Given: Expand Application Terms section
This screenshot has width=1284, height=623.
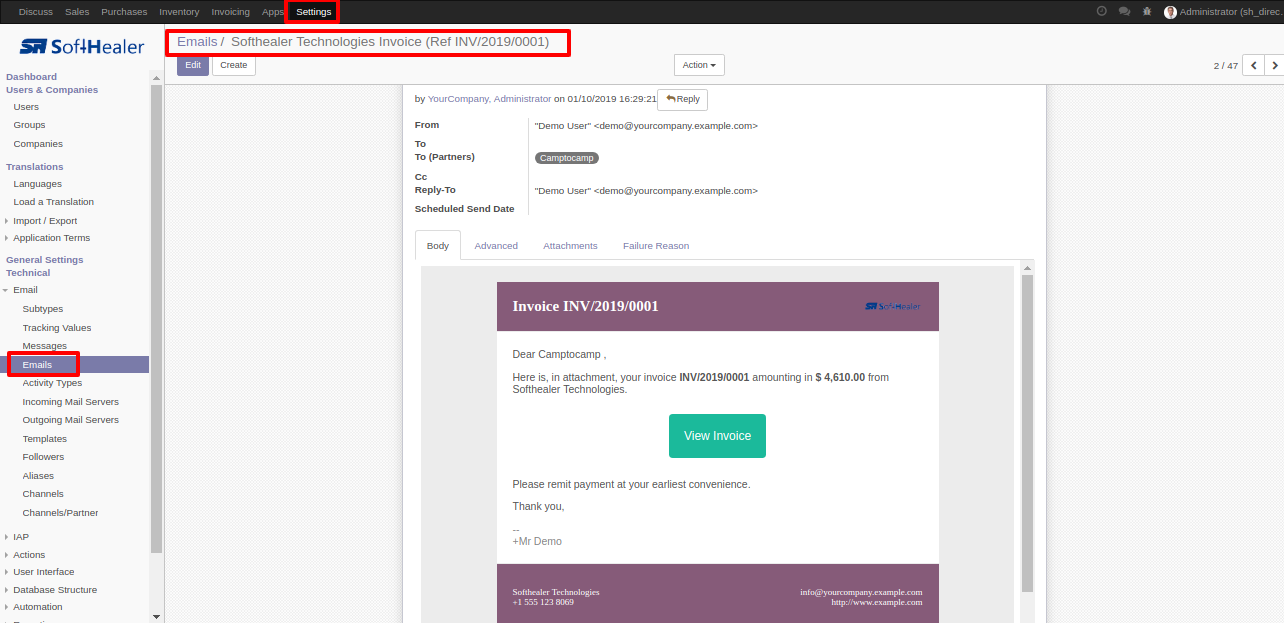Looking at the screenshot, I should [x=51, y=238].
